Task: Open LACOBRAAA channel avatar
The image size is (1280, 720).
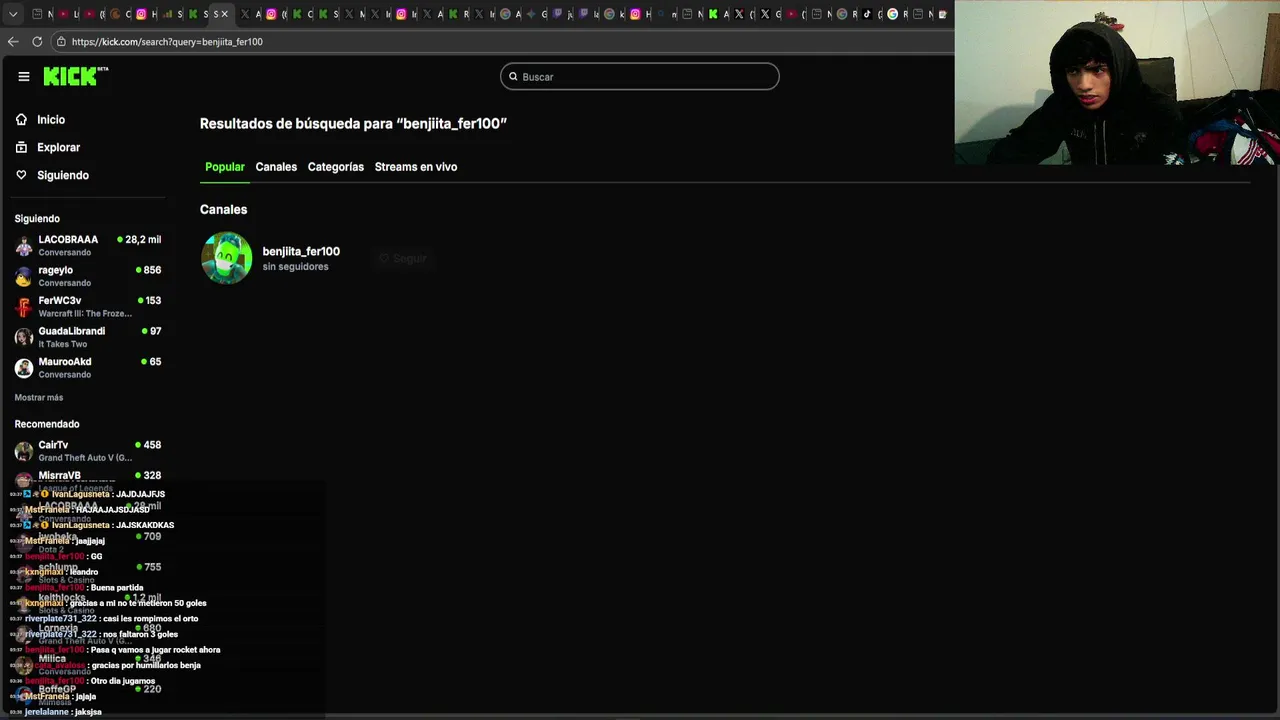Action: 23,245
